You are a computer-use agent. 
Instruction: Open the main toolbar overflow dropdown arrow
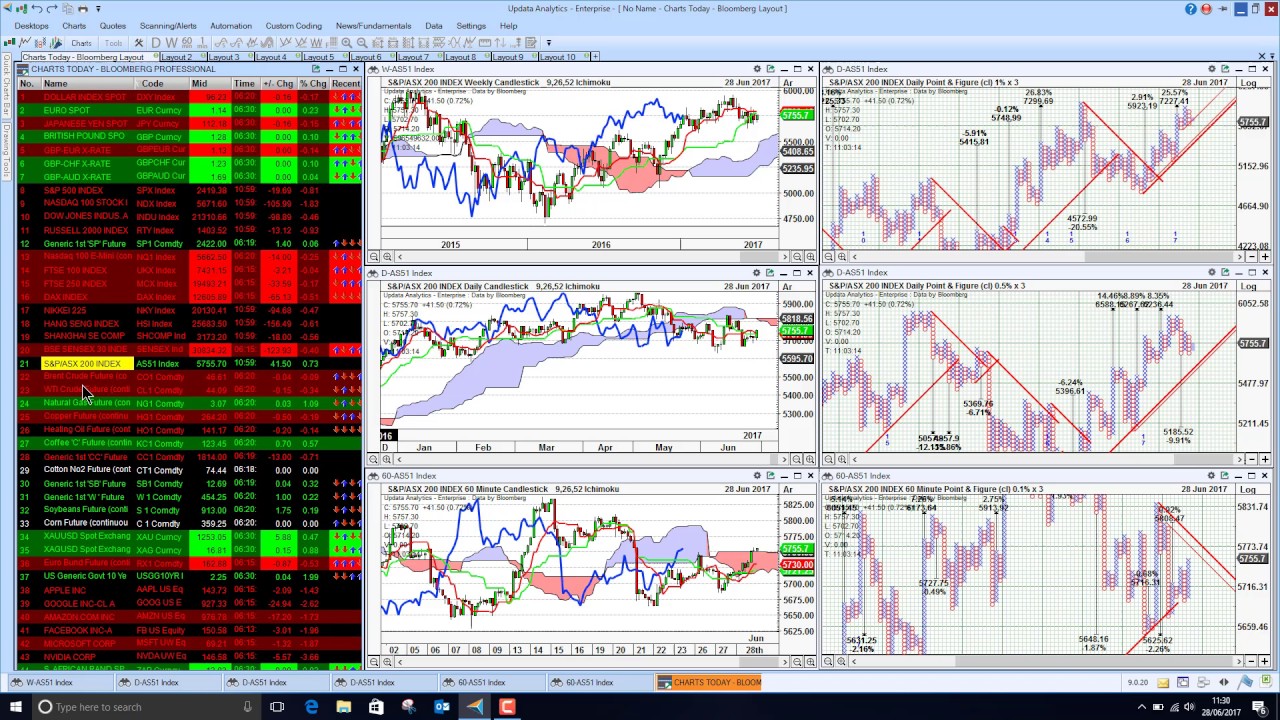548,43
